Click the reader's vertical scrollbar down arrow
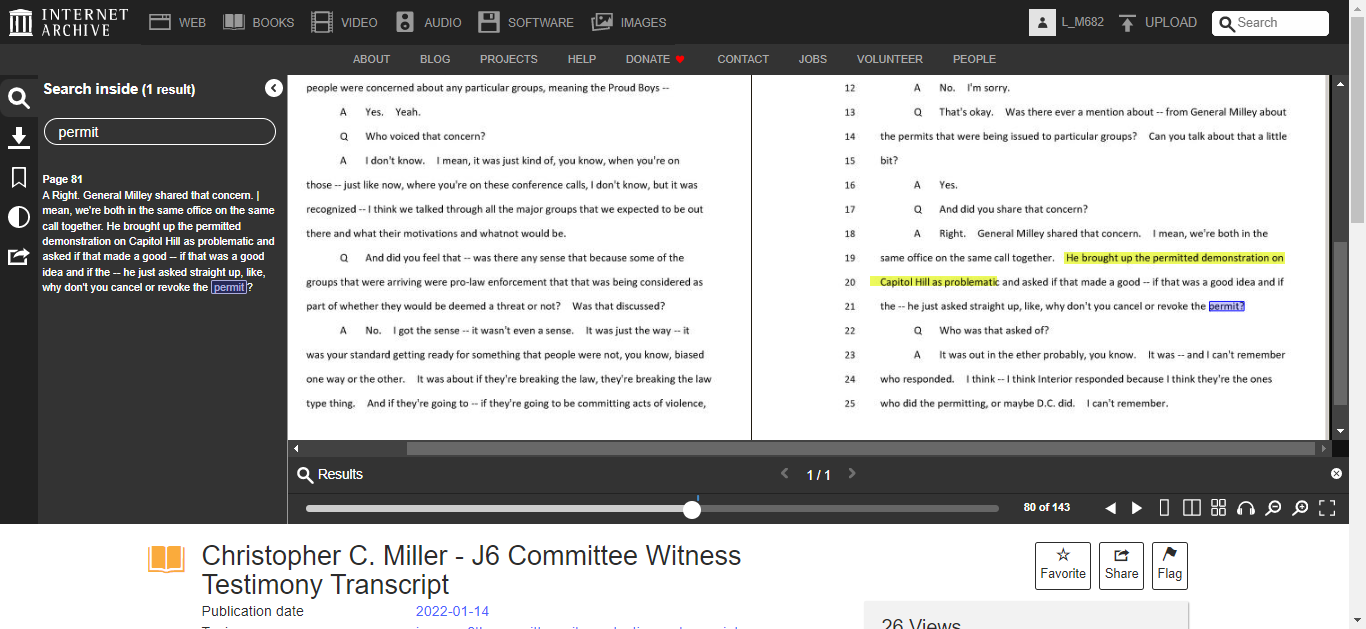 (x=1341, y=432)
